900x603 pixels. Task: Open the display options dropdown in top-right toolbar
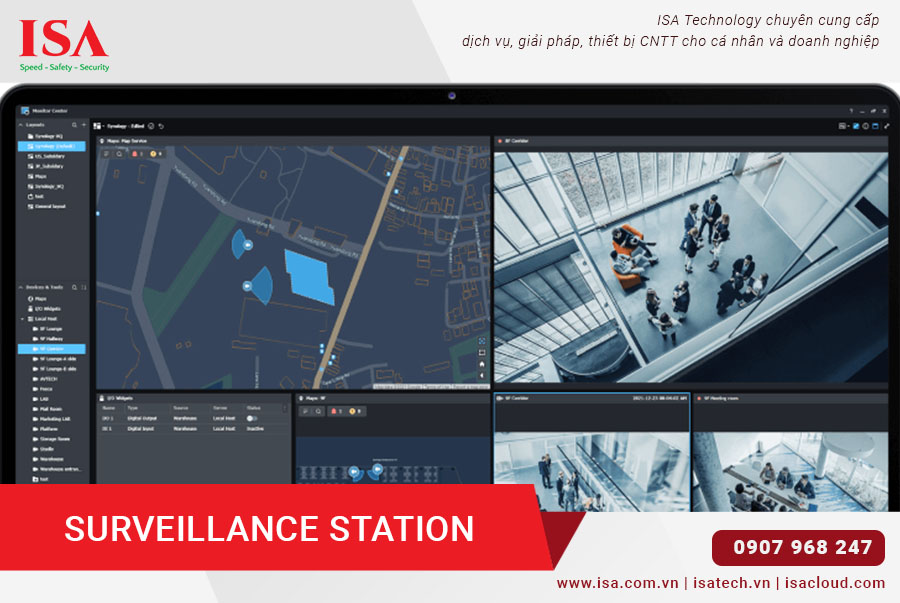coord(843,126)
